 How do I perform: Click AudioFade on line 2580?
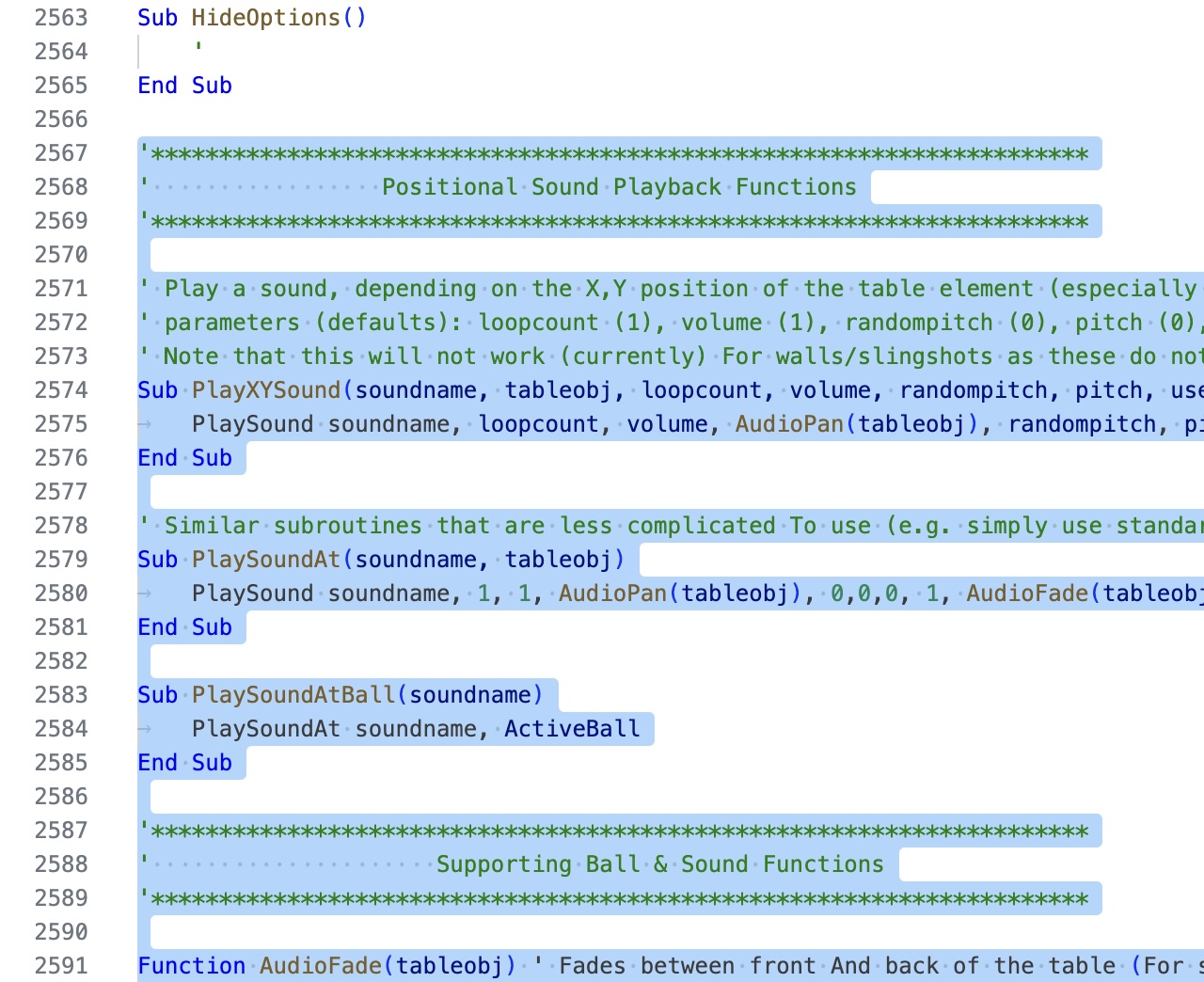click(1027, 594)
